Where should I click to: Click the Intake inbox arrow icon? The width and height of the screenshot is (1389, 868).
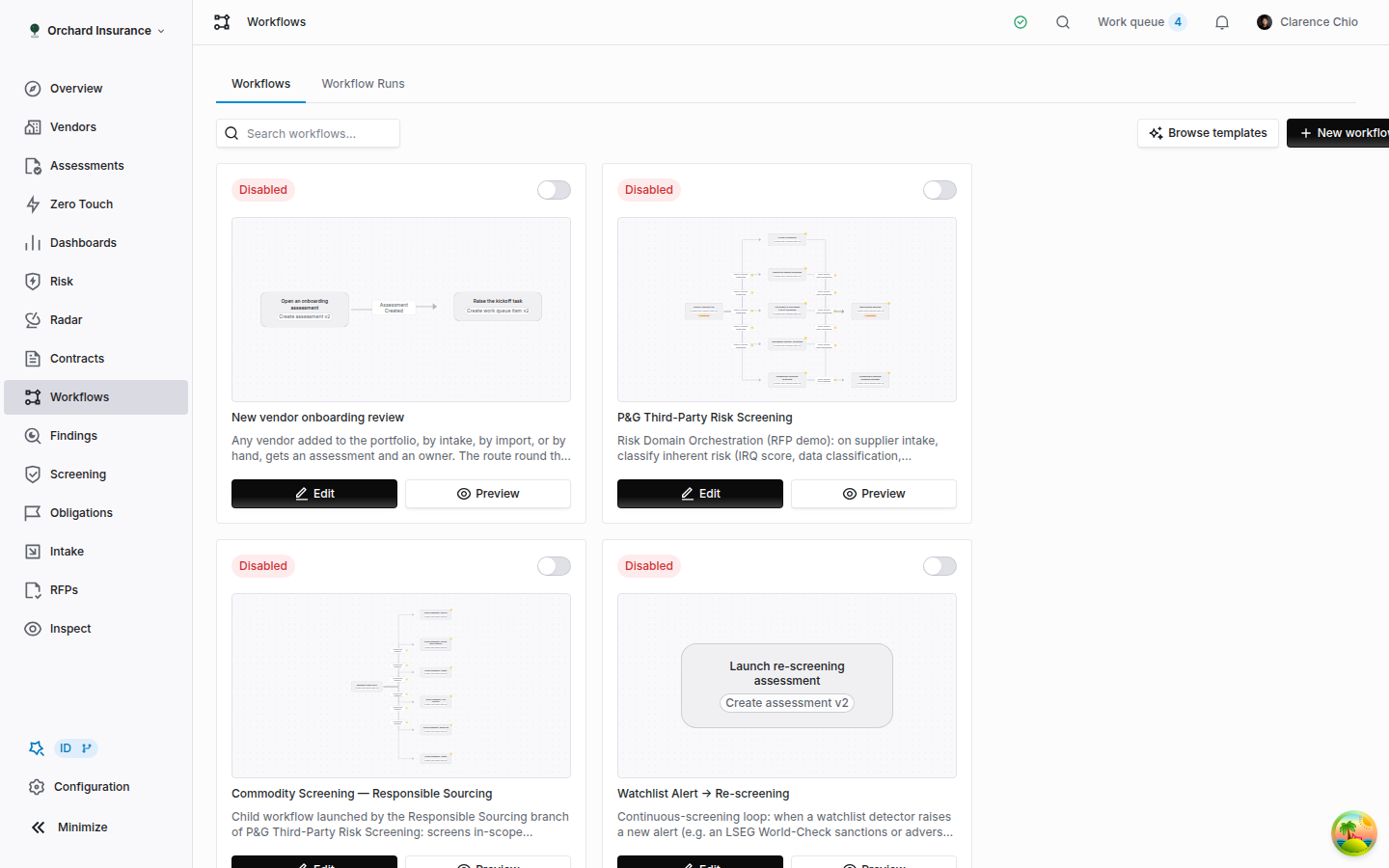pos(33,552)
